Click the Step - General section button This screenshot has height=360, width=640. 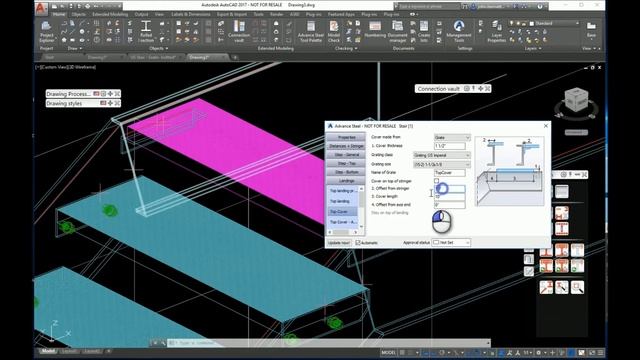347,155
